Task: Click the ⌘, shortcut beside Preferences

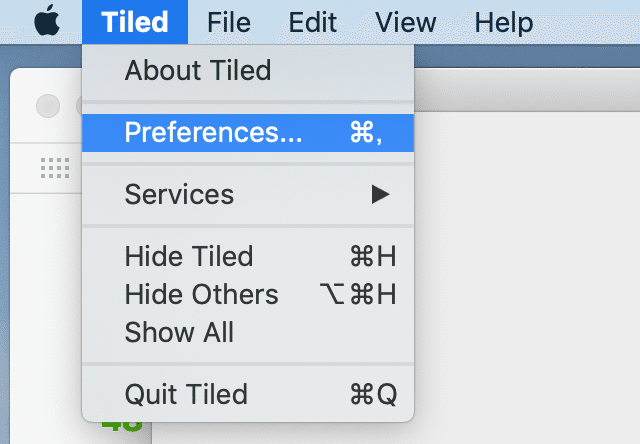Action: point(366,133)
